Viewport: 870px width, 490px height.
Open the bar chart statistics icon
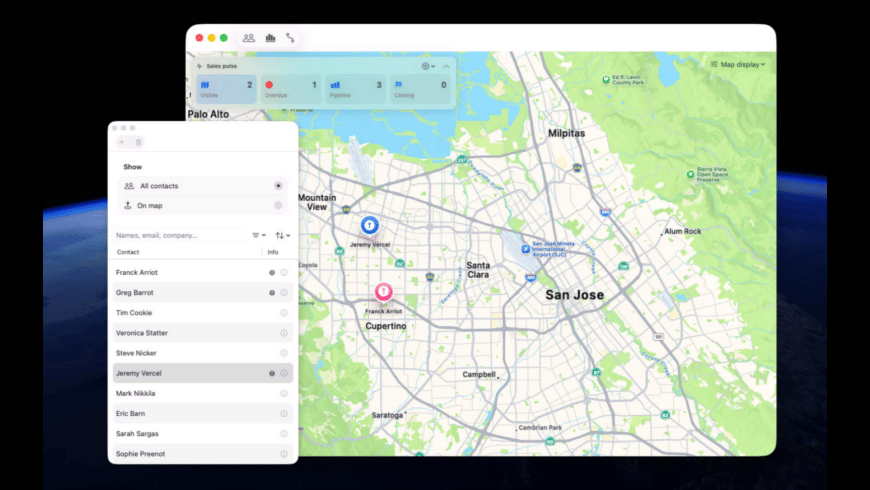tap(270, 38)
